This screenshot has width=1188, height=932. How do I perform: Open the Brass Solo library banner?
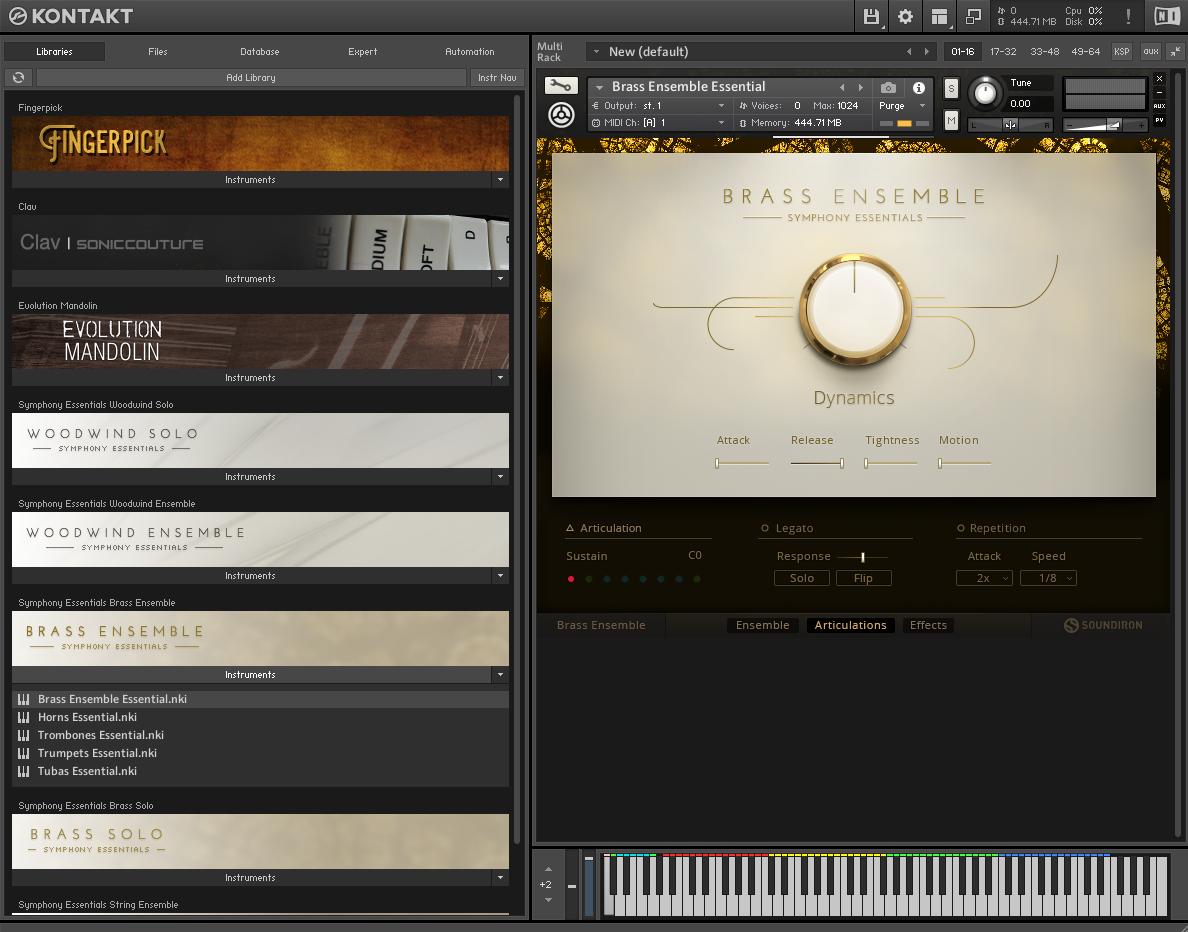pos(261,841)
